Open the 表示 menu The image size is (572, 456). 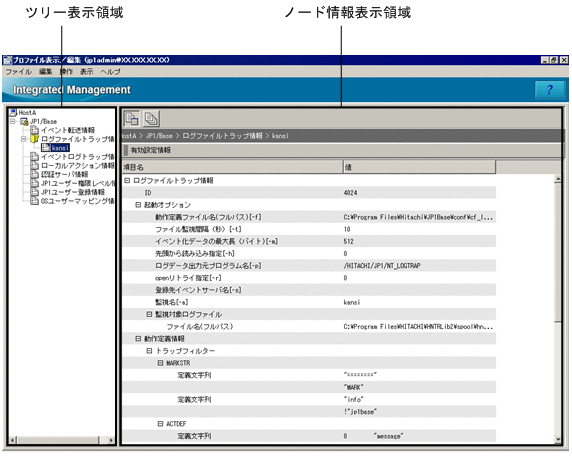86,72
